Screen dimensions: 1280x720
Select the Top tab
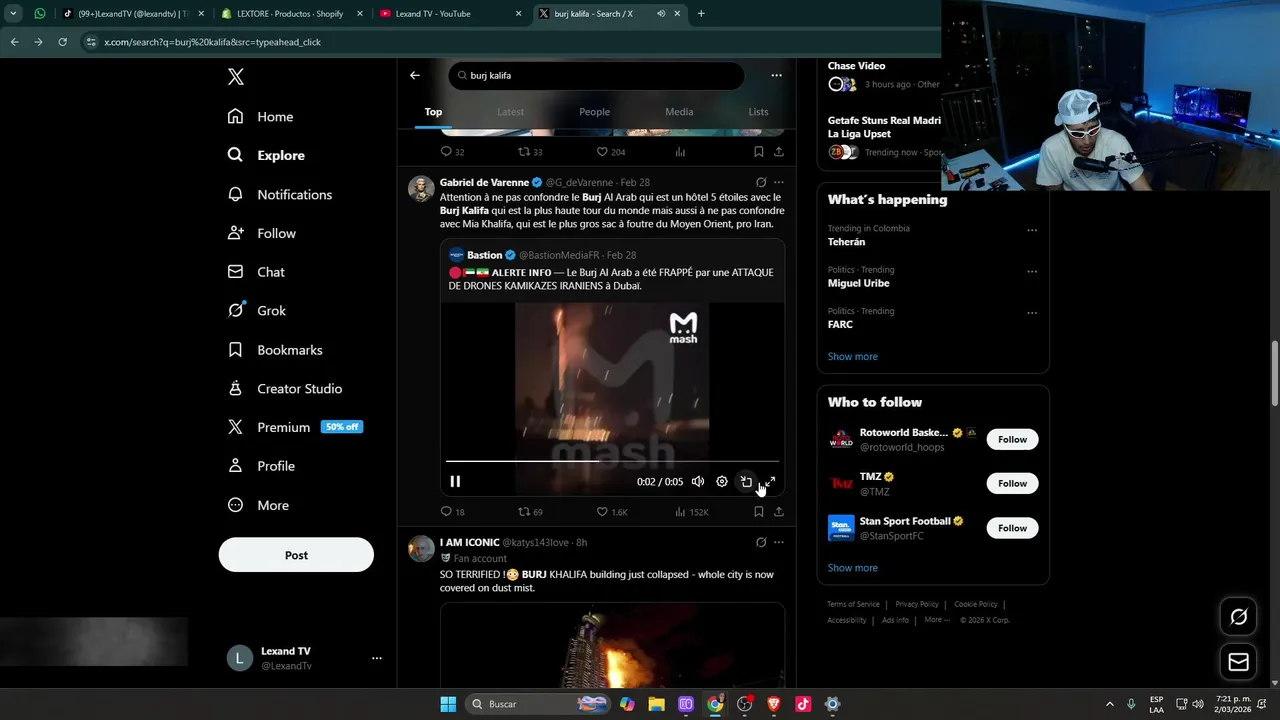coord(433,112)
